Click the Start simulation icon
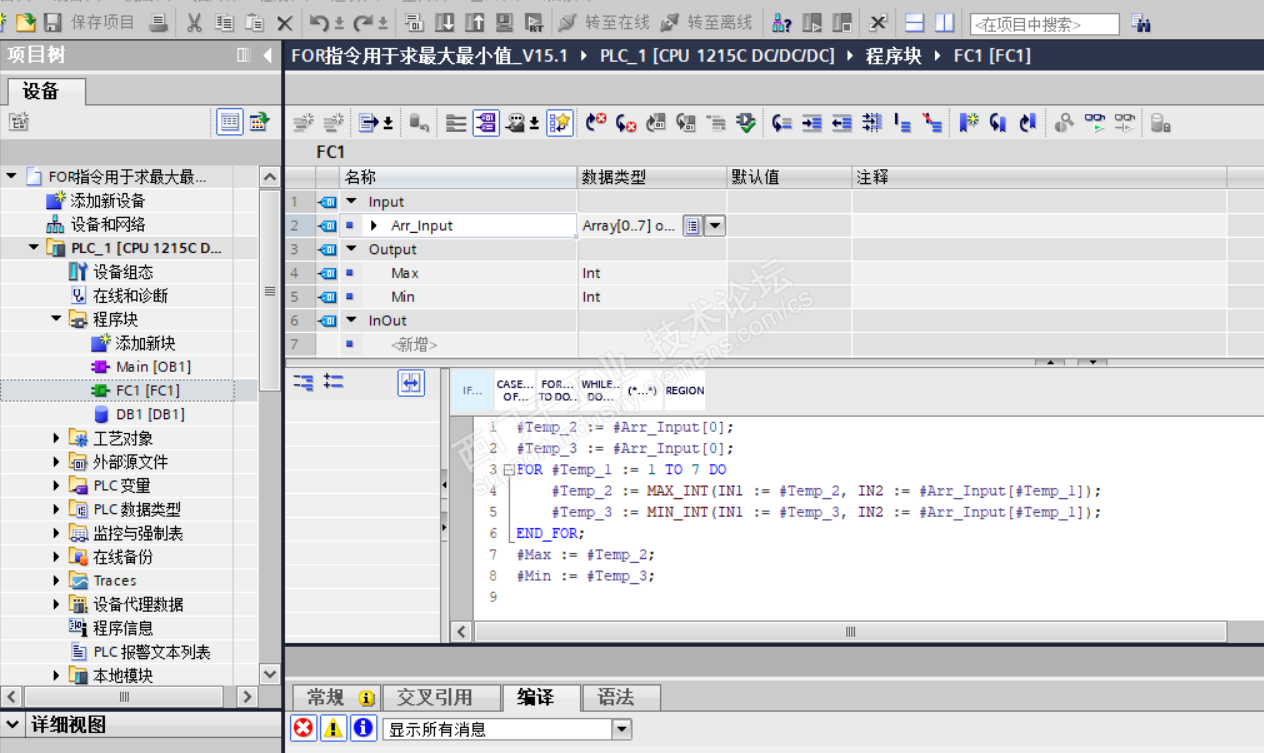Viewport: 1264px width, 753px height. click(505, 22)
